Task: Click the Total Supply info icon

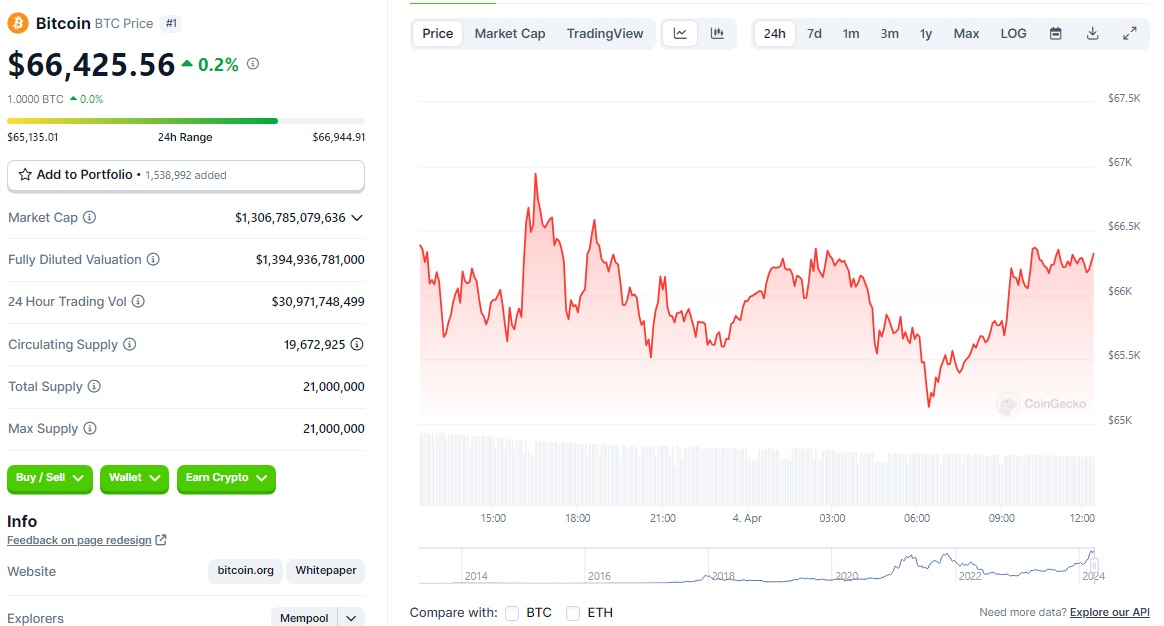Action: coord(94,386)
